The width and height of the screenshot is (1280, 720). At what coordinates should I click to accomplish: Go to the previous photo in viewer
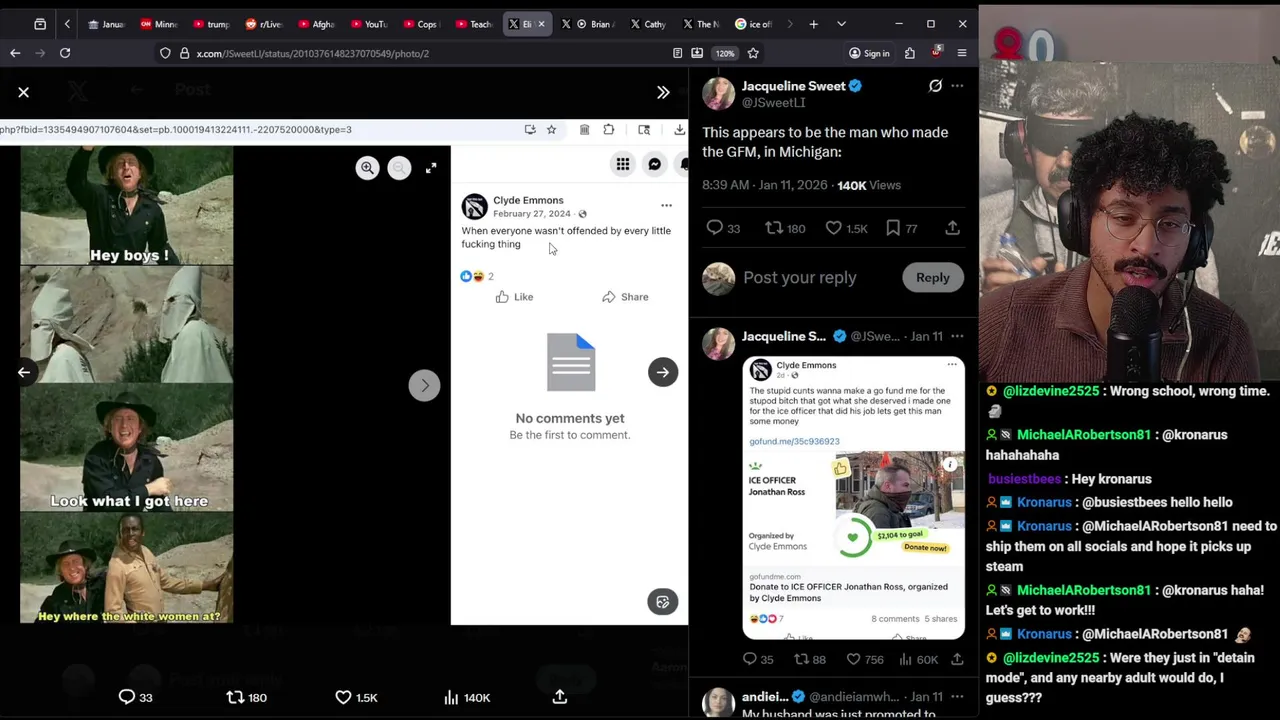pos(24,372)
